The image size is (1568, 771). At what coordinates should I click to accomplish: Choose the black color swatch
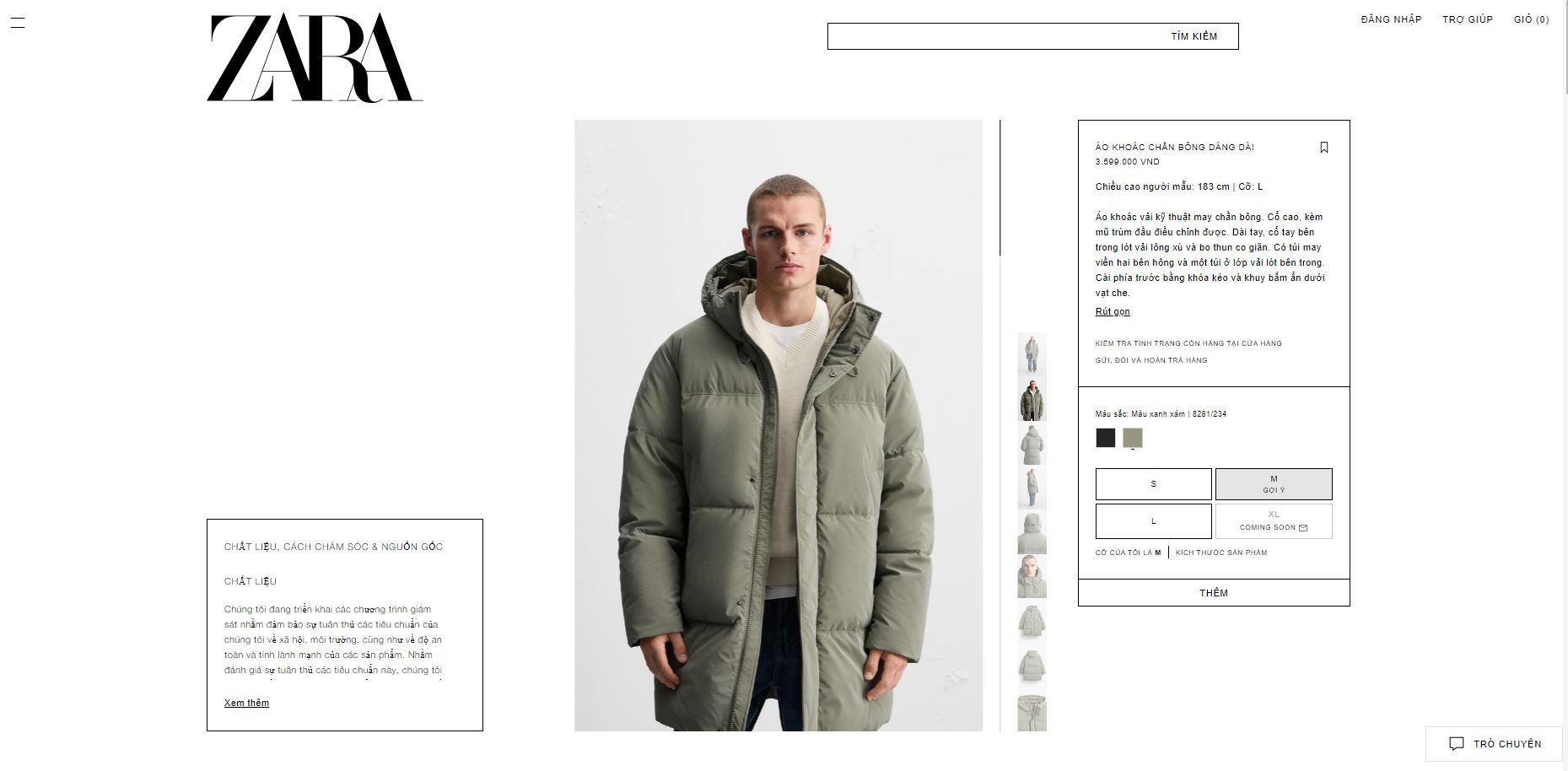[x=1106, y=438]
